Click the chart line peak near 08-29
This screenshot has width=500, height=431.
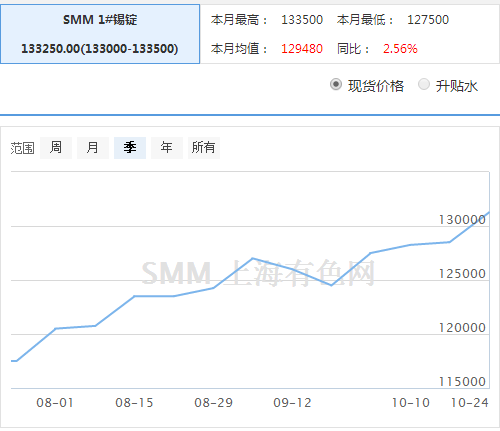[x=253, y=258]
